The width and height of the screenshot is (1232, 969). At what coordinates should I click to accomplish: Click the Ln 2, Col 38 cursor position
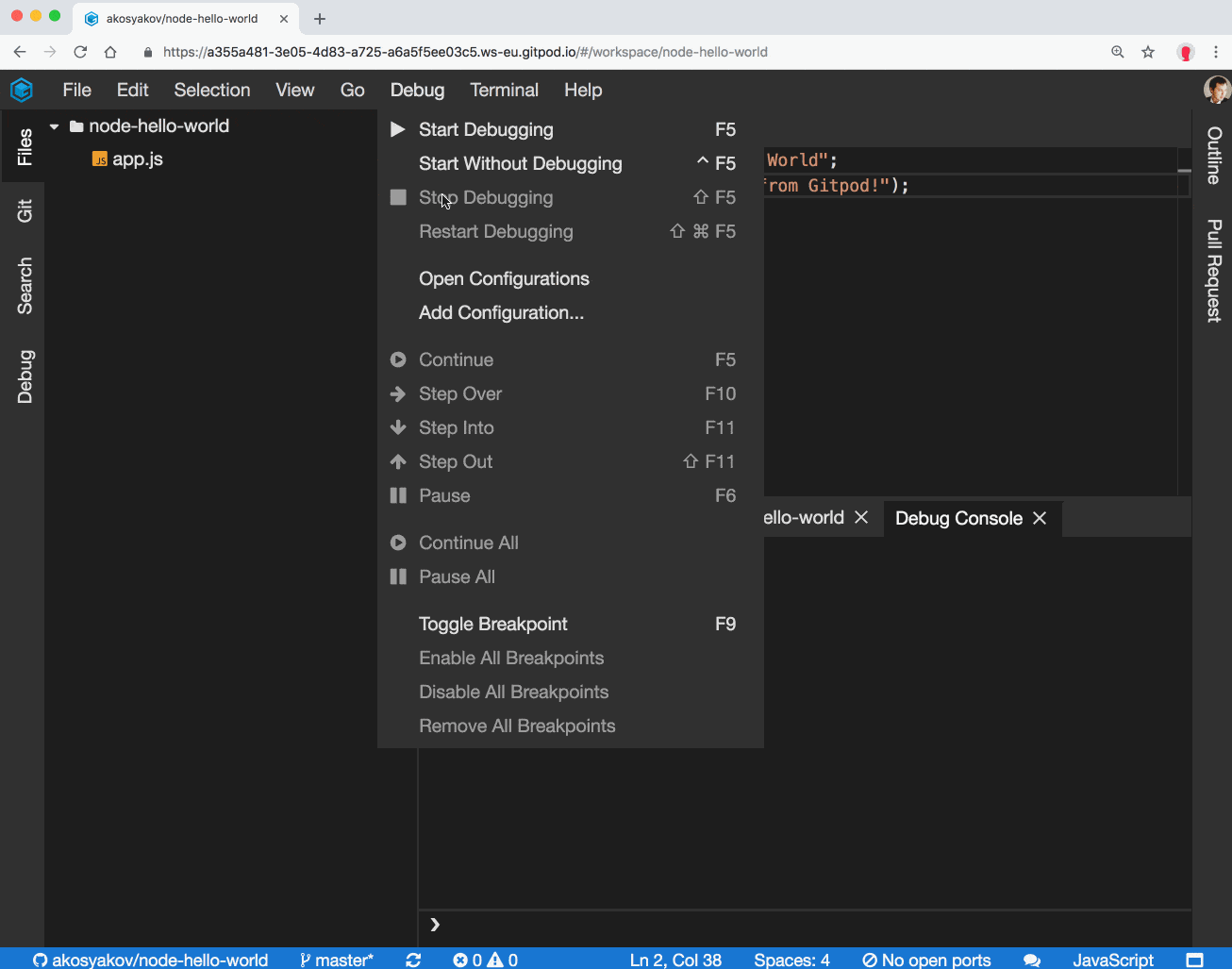(x=675, y=960)
